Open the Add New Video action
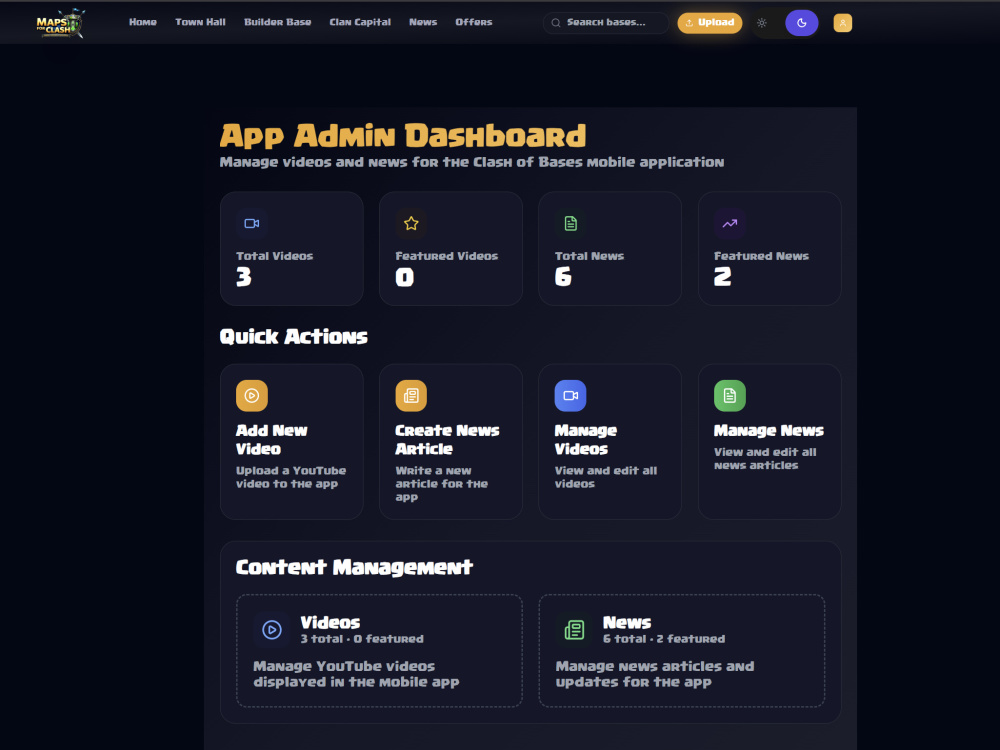The width and height of the screenshot is (1000, 750). [291, 441]
